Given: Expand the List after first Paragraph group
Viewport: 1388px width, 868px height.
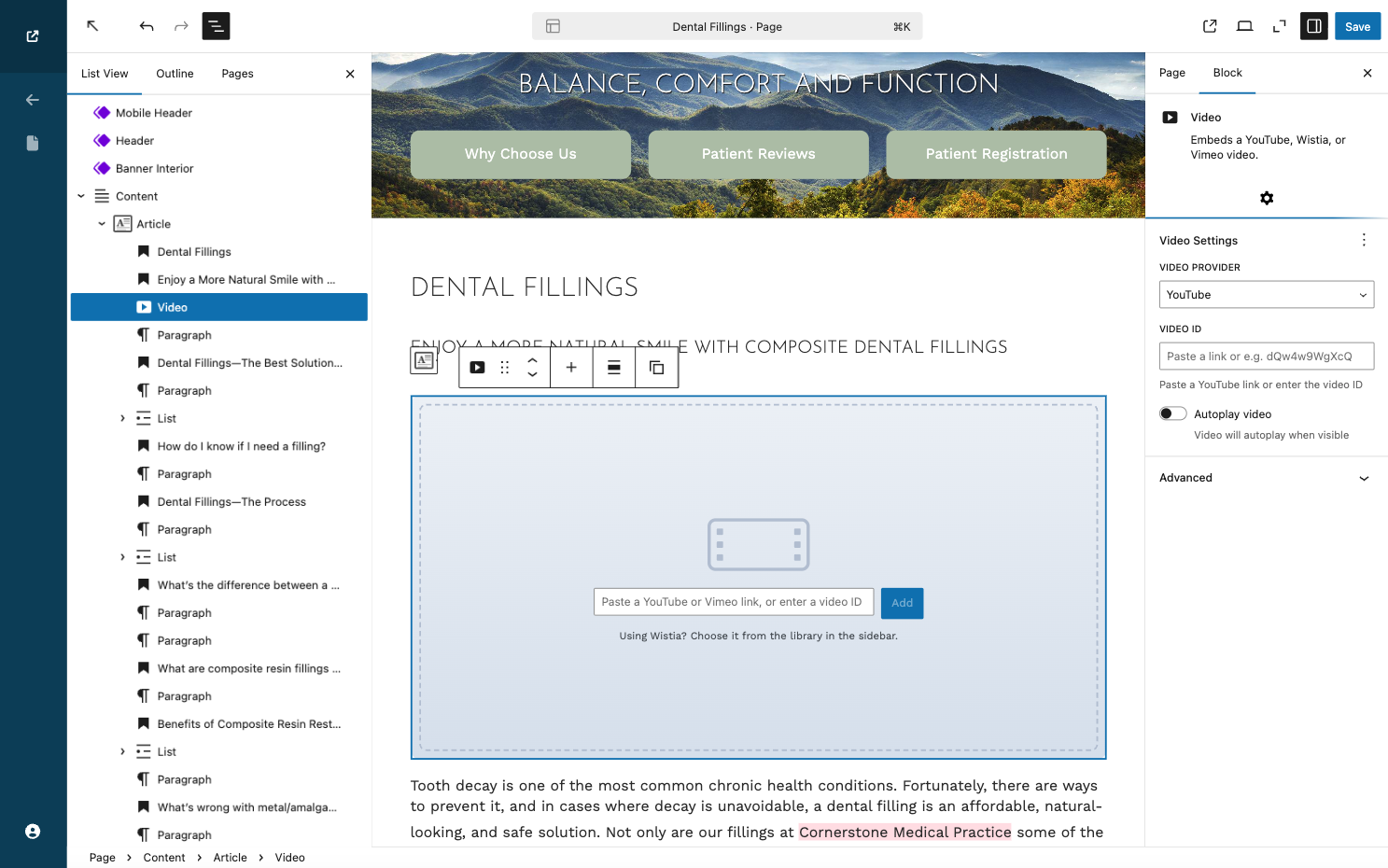Looking at the screenshot, I should pos(122,418).
